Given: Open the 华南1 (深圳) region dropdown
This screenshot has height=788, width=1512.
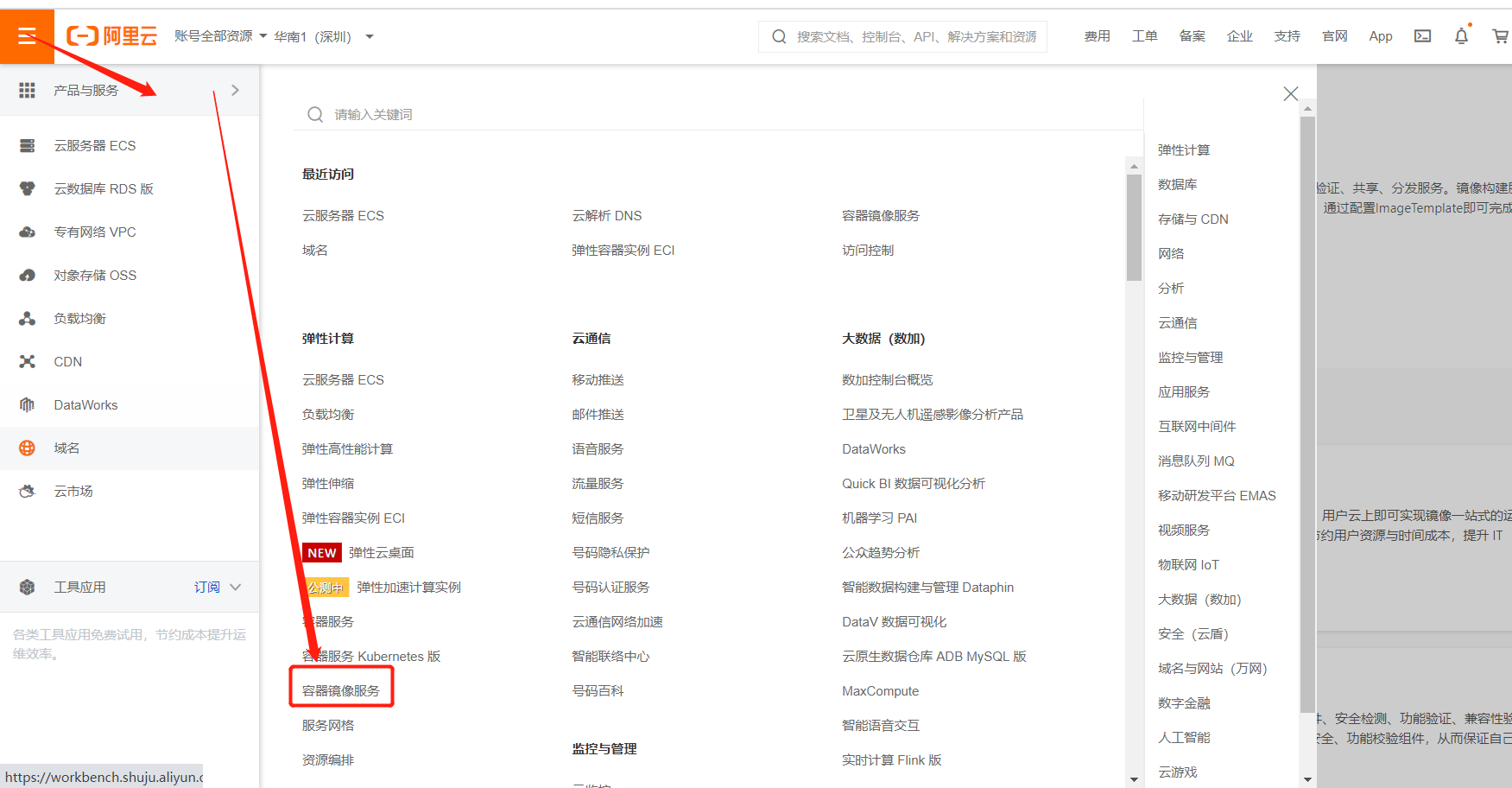Looking at the screenshot, I should tap(324, 36).
